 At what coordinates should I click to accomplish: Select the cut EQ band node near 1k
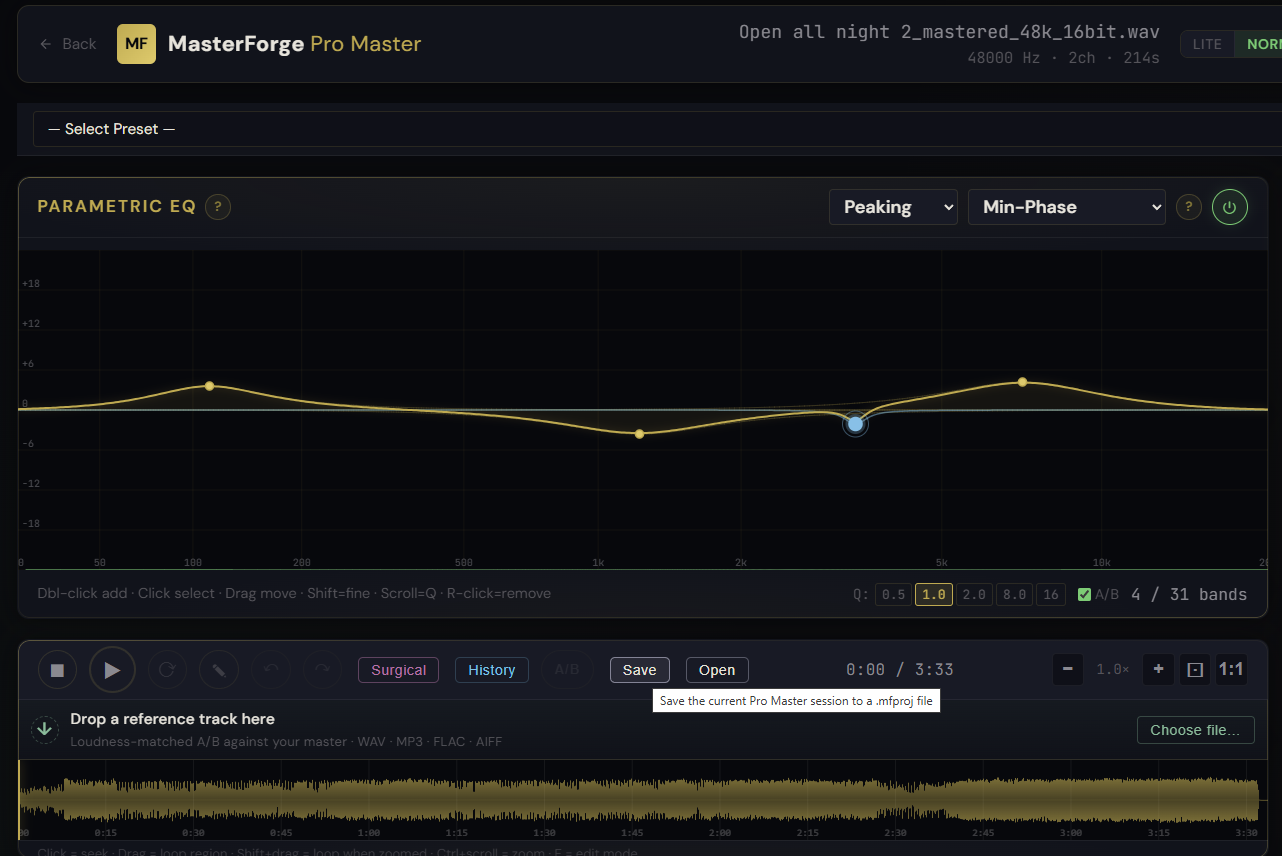coord(639,433)
